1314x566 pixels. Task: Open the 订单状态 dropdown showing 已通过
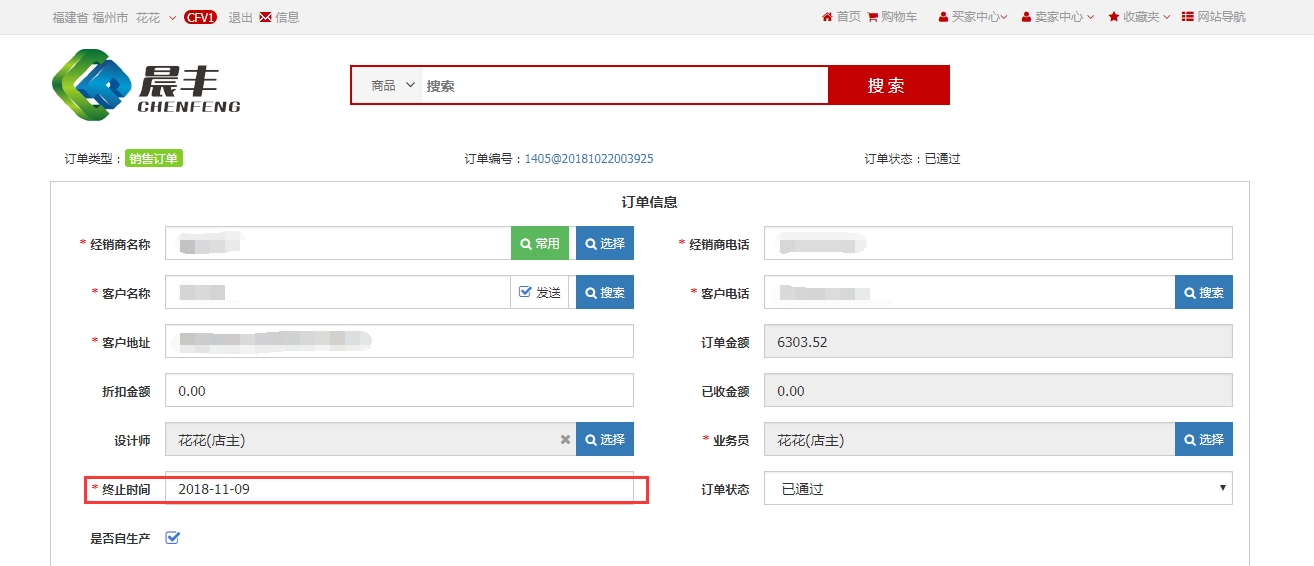997,489
